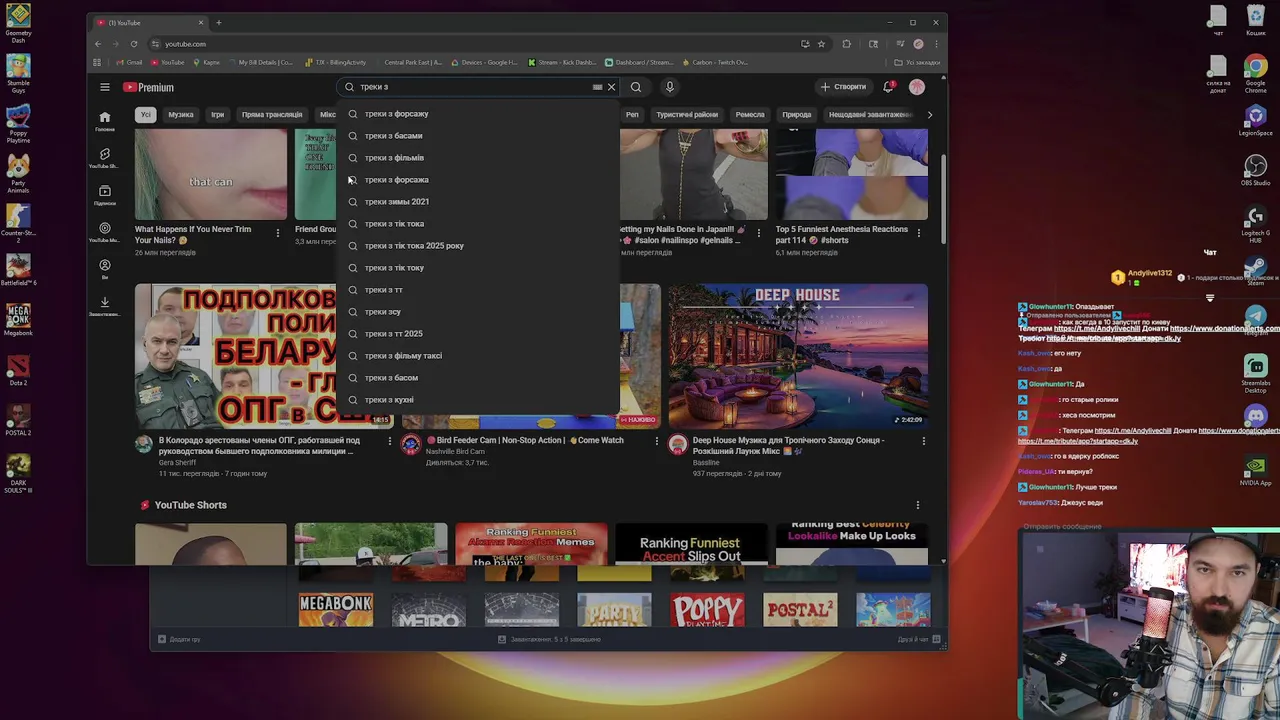This screenshot has width=1280, height=720.
Task: Open the Ви (You) sidebar item
Action: (x=104, y=269)
